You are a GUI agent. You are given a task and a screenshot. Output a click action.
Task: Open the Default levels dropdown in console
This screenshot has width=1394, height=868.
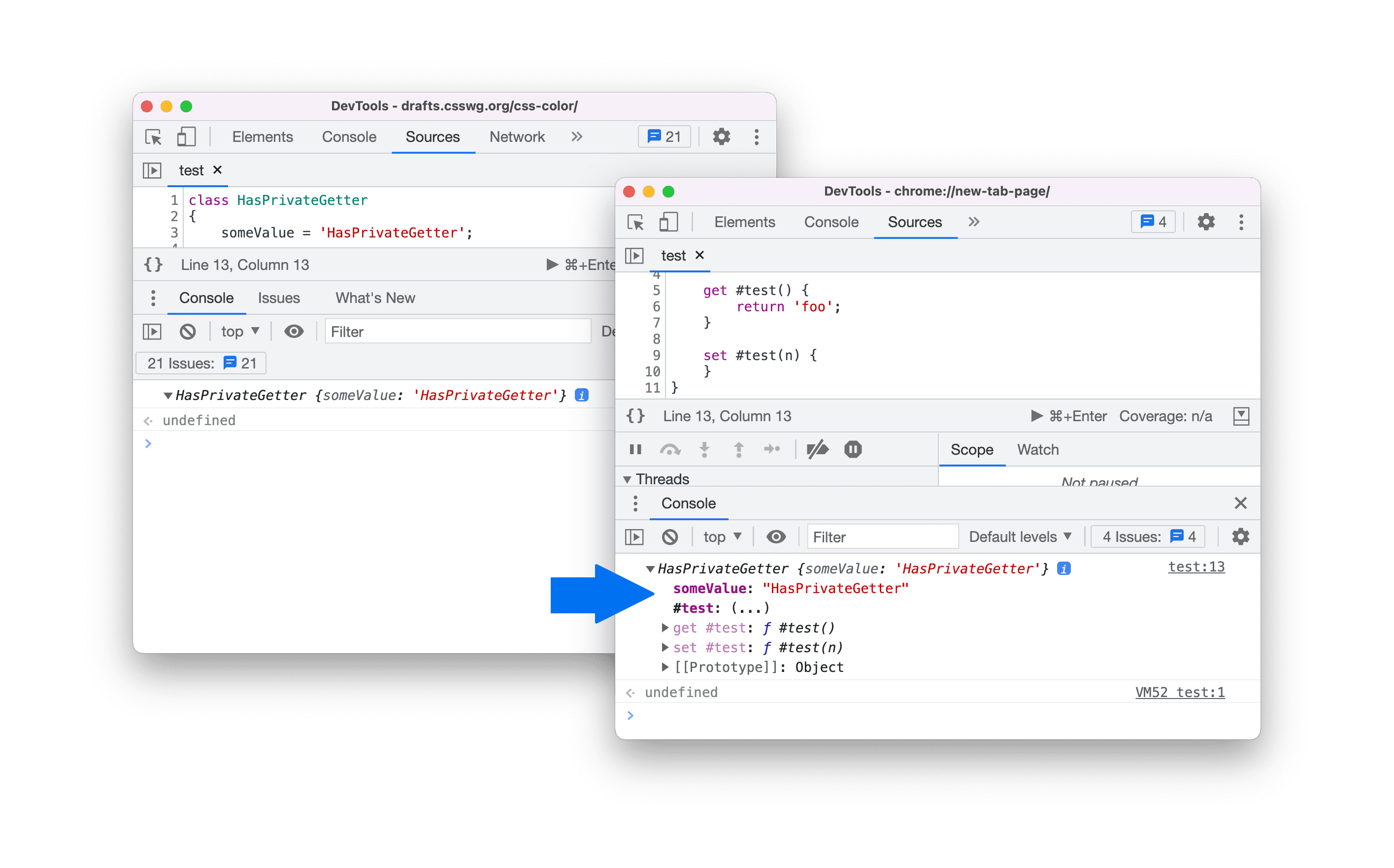[x=1025, y=538]
